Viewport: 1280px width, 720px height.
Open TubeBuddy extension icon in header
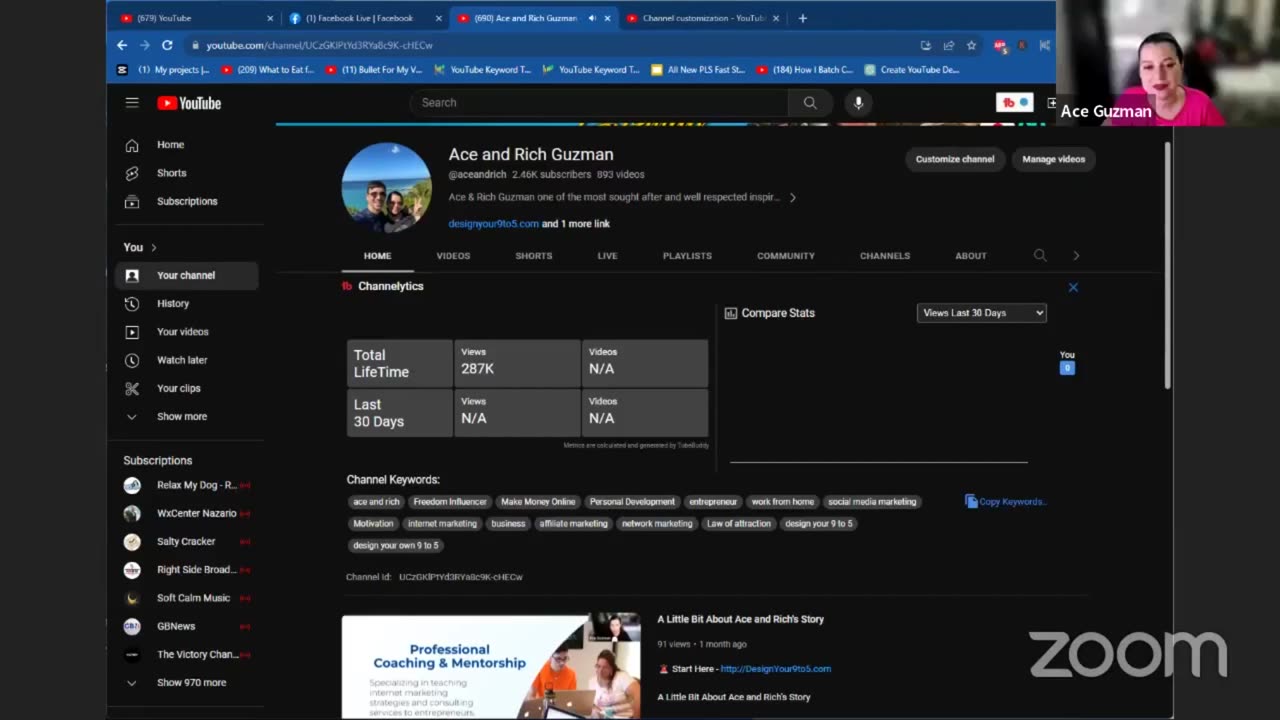(x=1014, y=102)
